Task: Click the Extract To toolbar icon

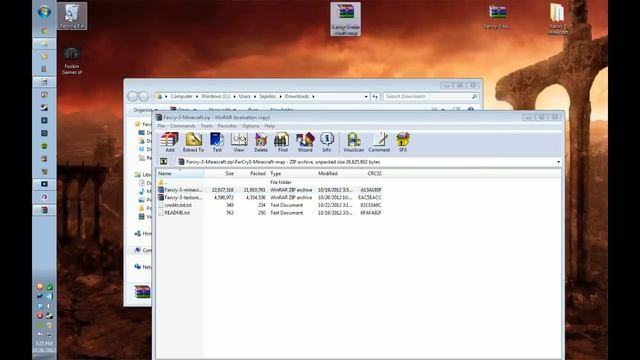Action: tap(193, 142)
